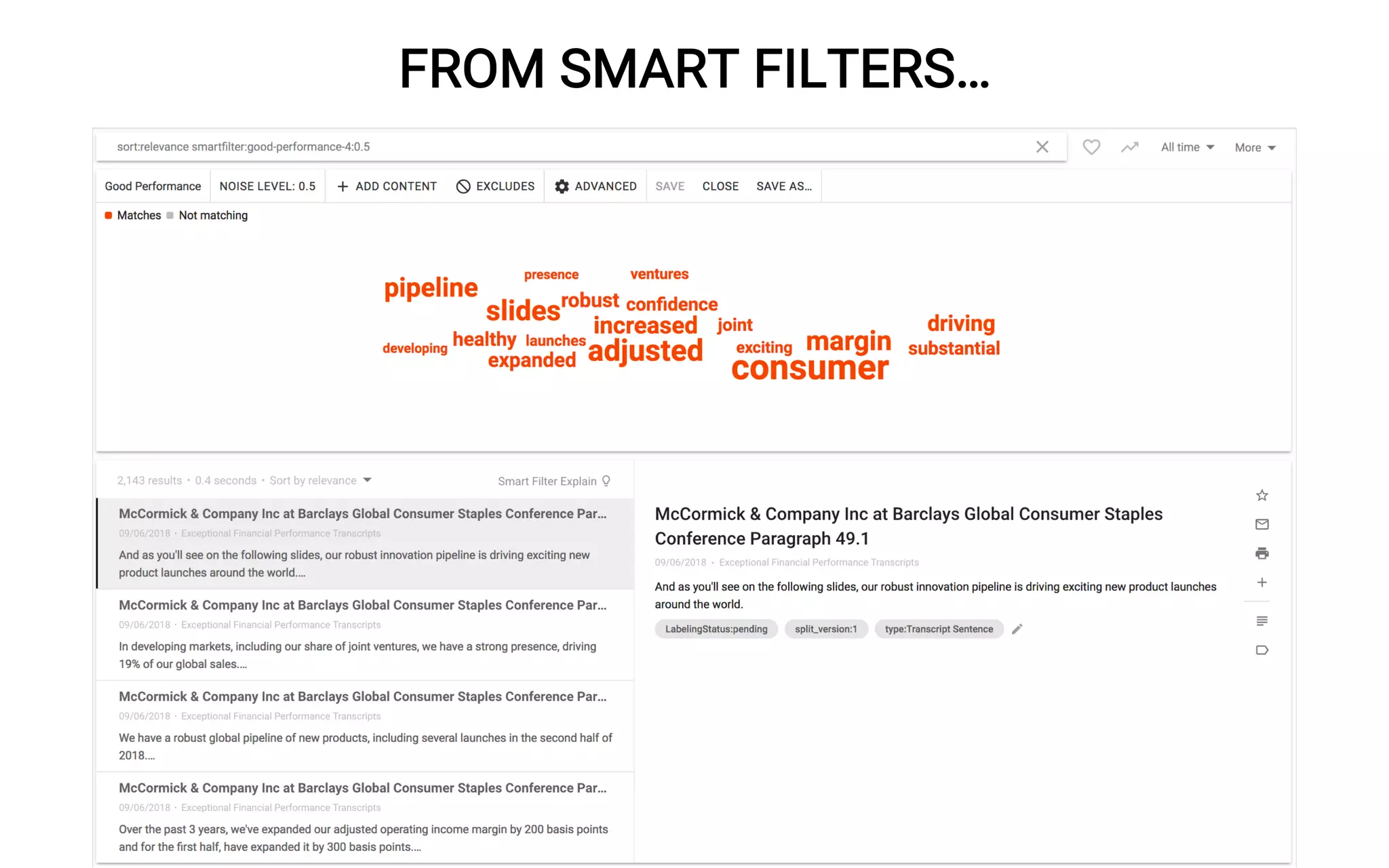Click Smart Filter Explain link
This screenshot has width=1389, height=868.
(x=547, y=481)
